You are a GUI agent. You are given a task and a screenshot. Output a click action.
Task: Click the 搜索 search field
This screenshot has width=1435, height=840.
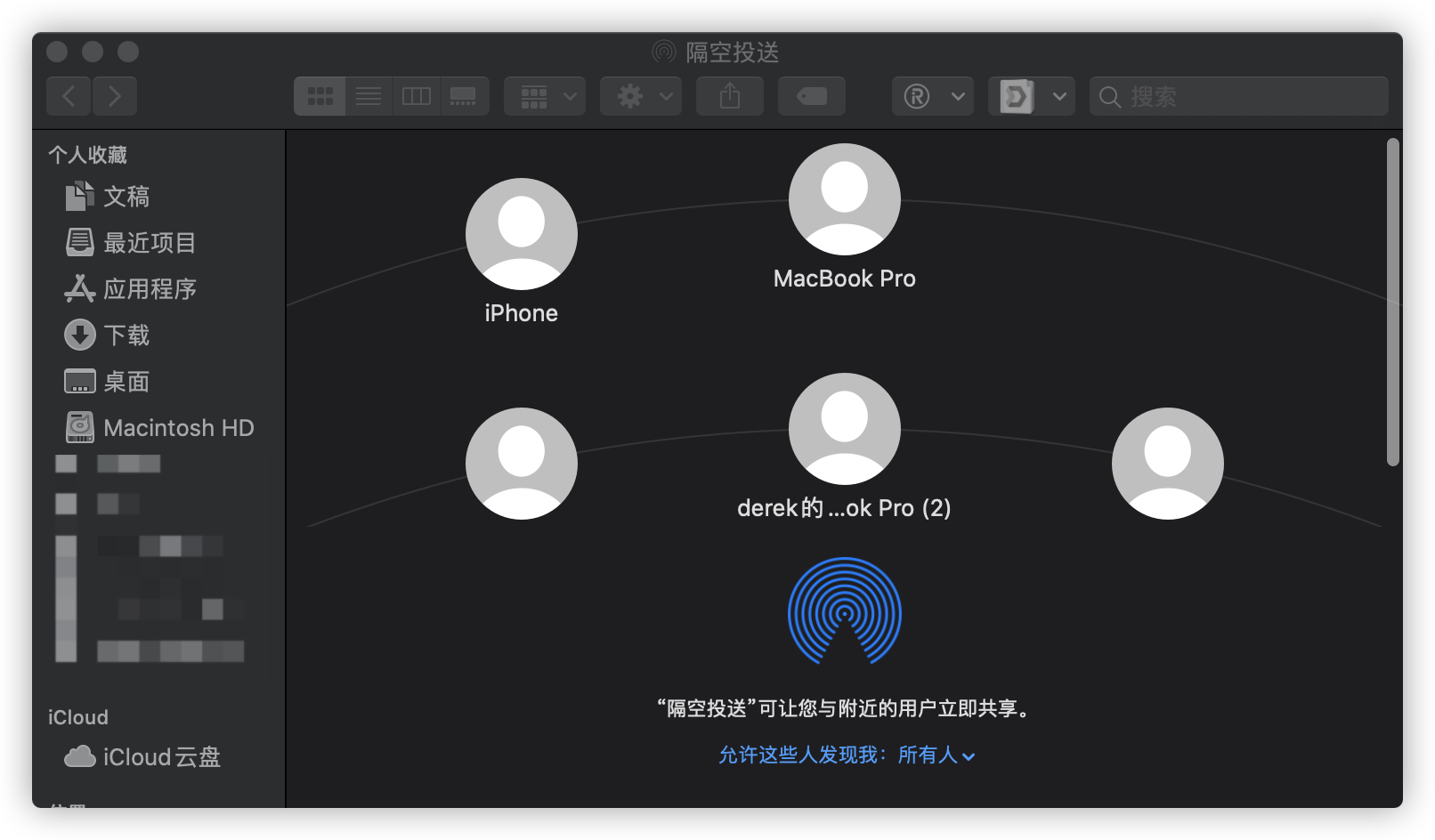click(1237, 96)
